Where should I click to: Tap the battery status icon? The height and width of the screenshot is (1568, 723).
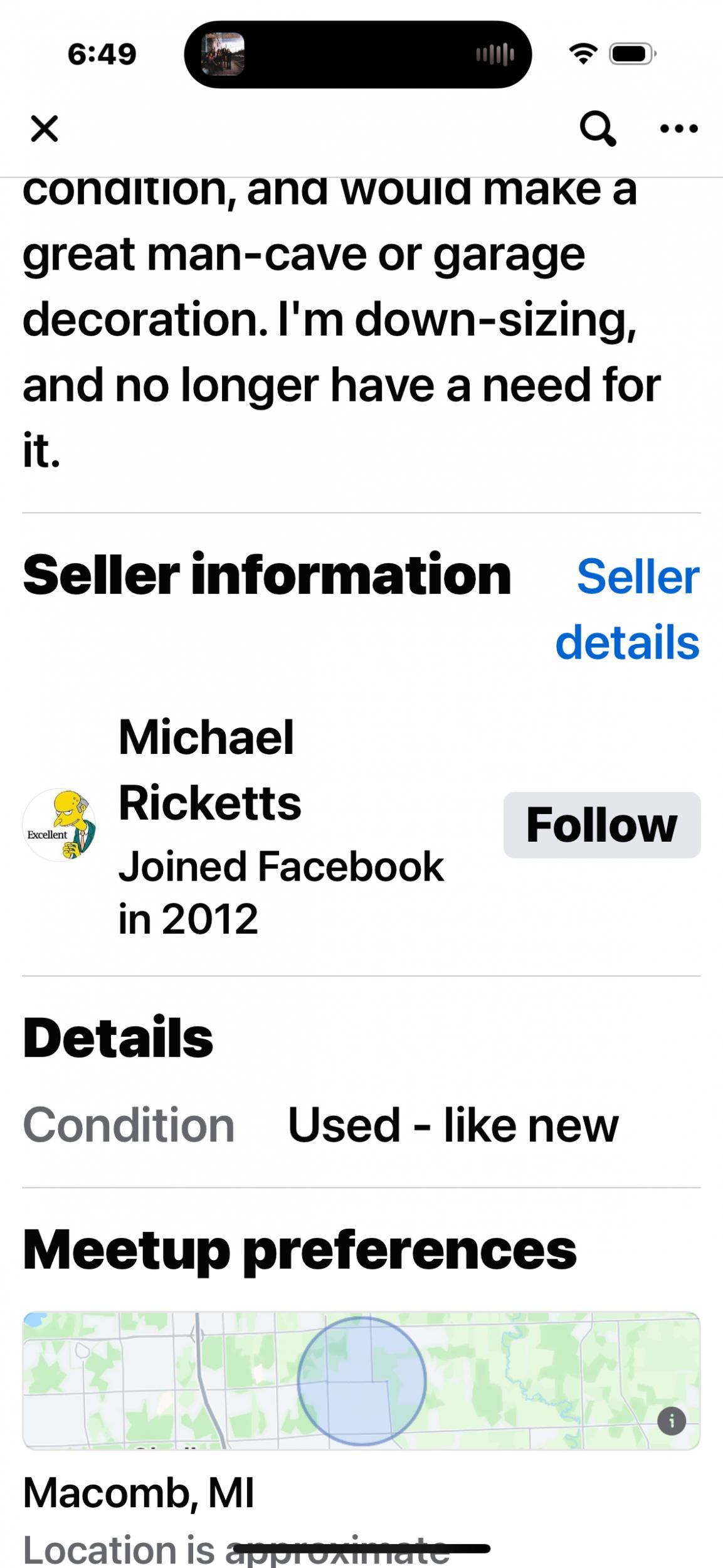632,54
